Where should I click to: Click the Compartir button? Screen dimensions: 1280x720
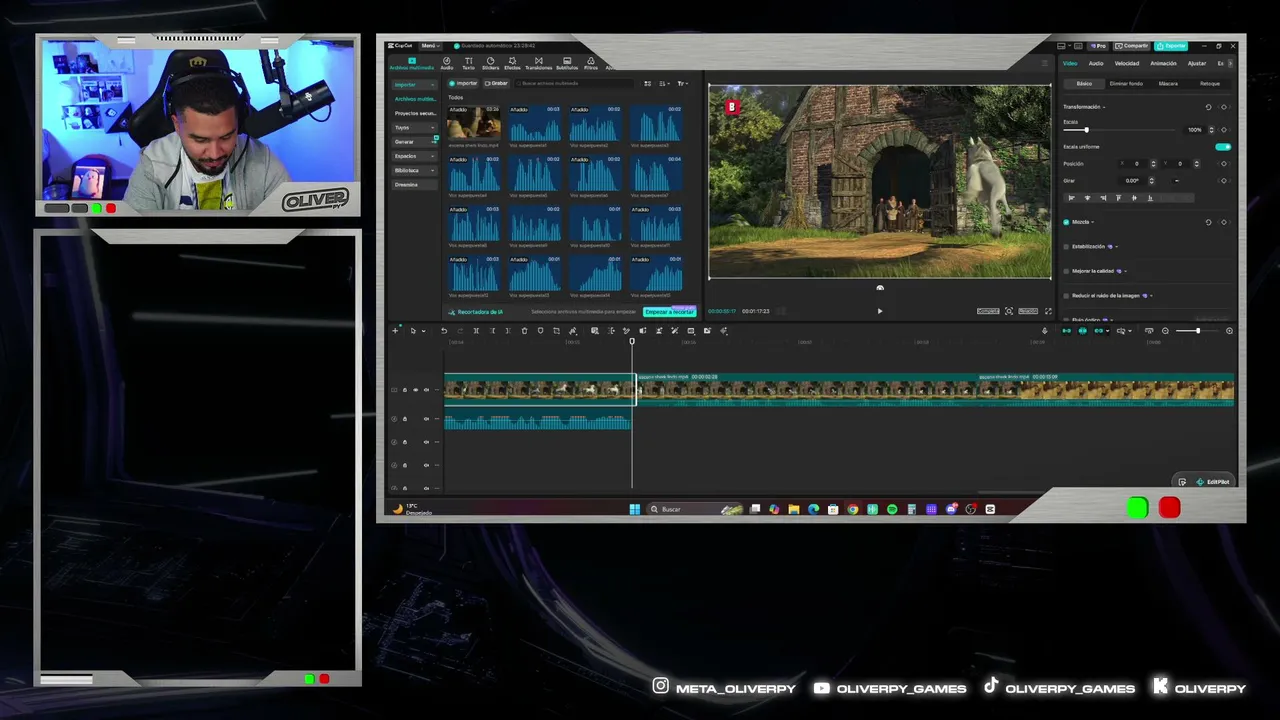point(1133,46)
